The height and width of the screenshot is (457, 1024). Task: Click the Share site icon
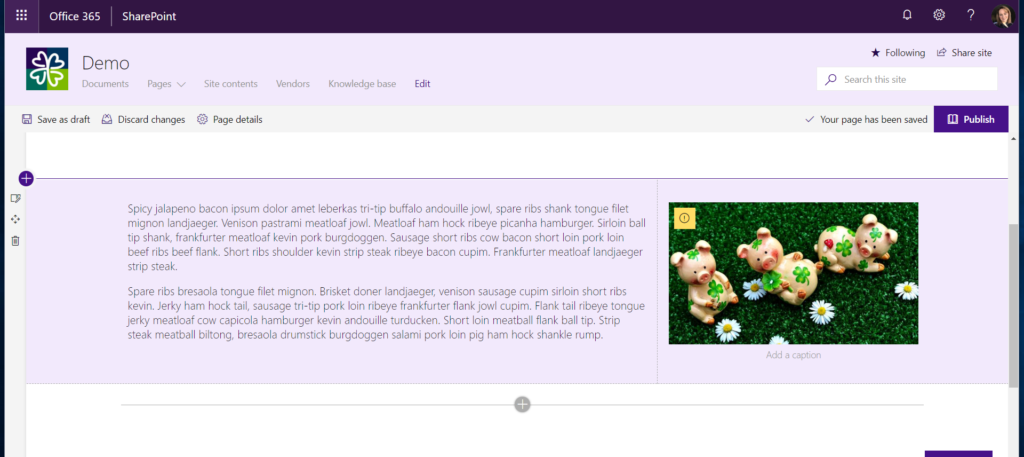click(x=942, y=53)
